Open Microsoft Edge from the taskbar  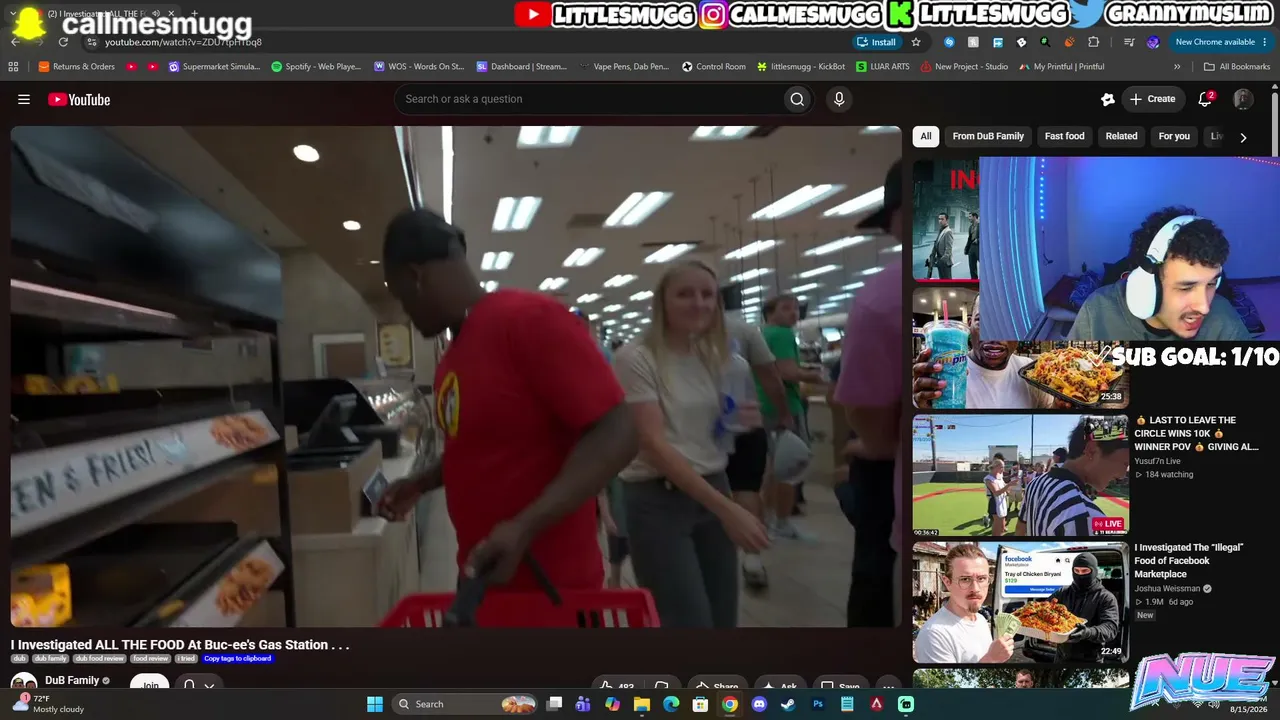point(671,704)
